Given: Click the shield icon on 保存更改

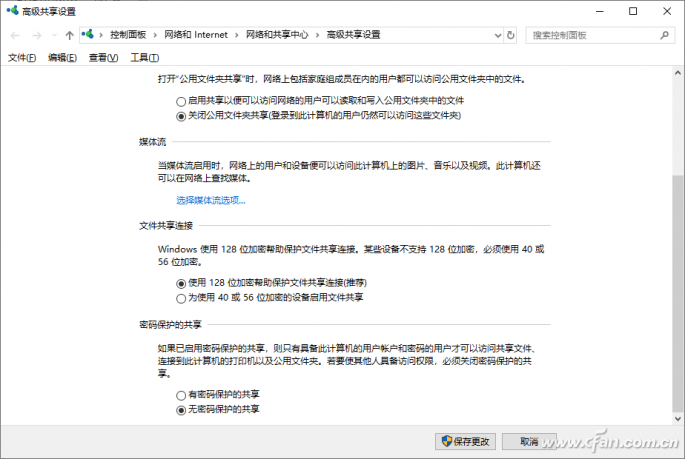Looking at the screenshot, I should [x=446, y=441].
